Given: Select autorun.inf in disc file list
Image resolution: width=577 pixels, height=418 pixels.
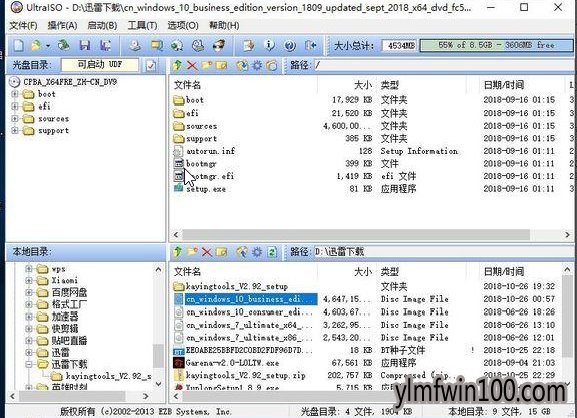Looking at the screenshot, I should [x=210, y=151].
